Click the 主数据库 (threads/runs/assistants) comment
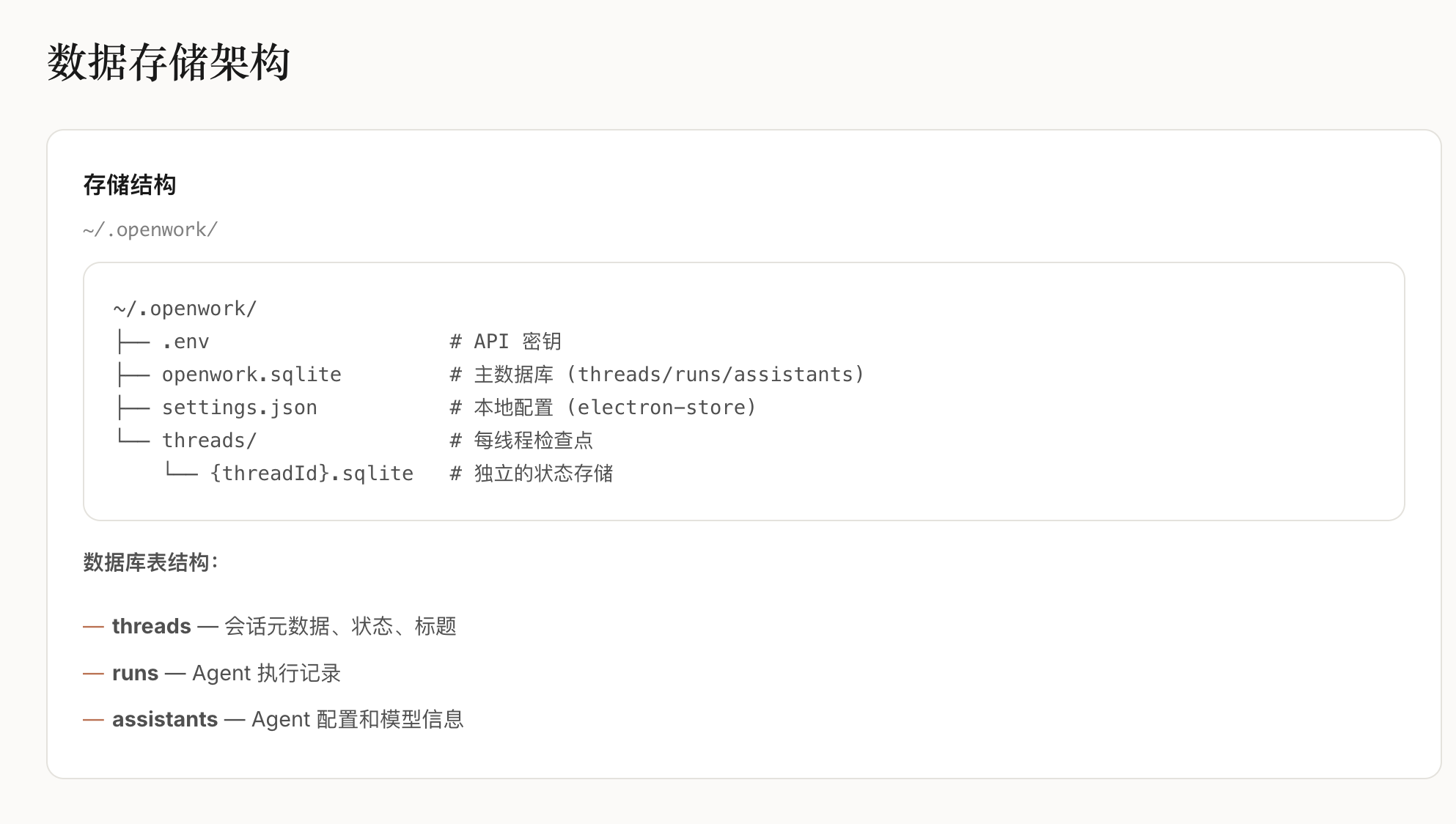The image size is (1456, 824). pos(658,375)
